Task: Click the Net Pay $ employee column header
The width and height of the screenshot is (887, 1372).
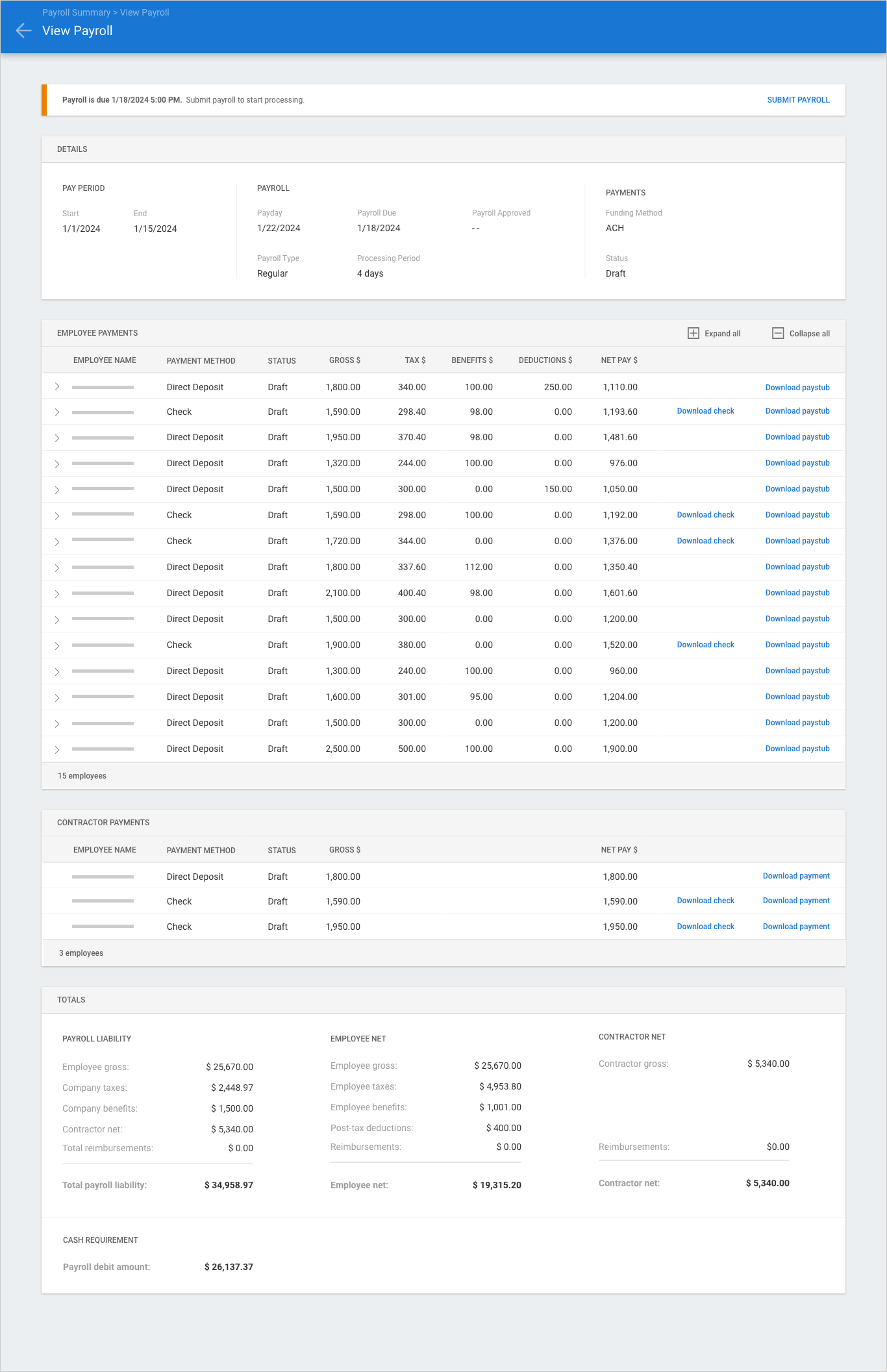Action: coord(619,360)
